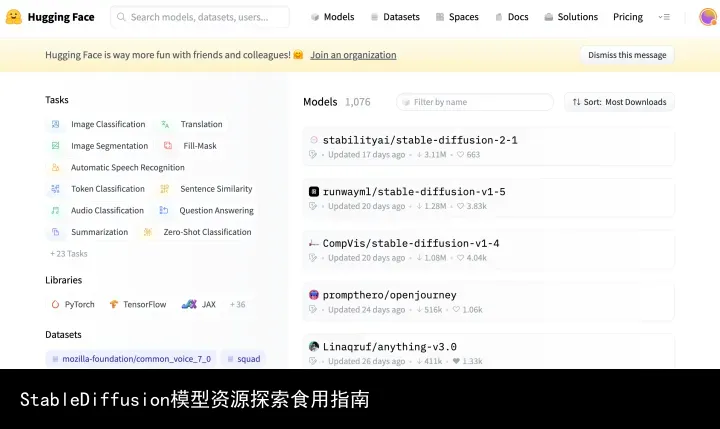Select mozilla-foundation/common_voice_7_0 dataset tag

131,359
